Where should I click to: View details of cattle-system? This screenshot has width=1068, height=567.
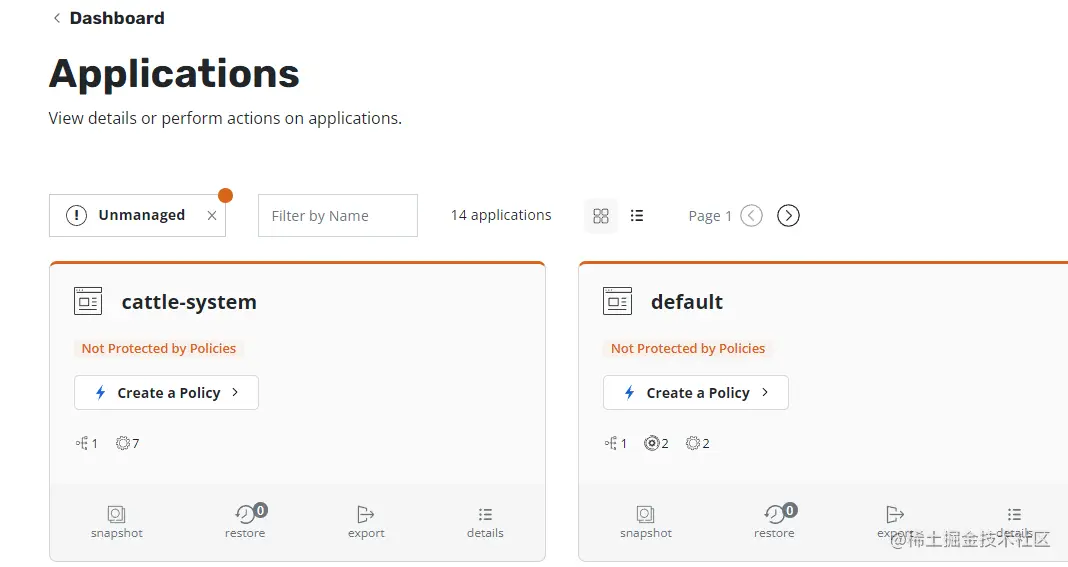click(x=485, y=522)
